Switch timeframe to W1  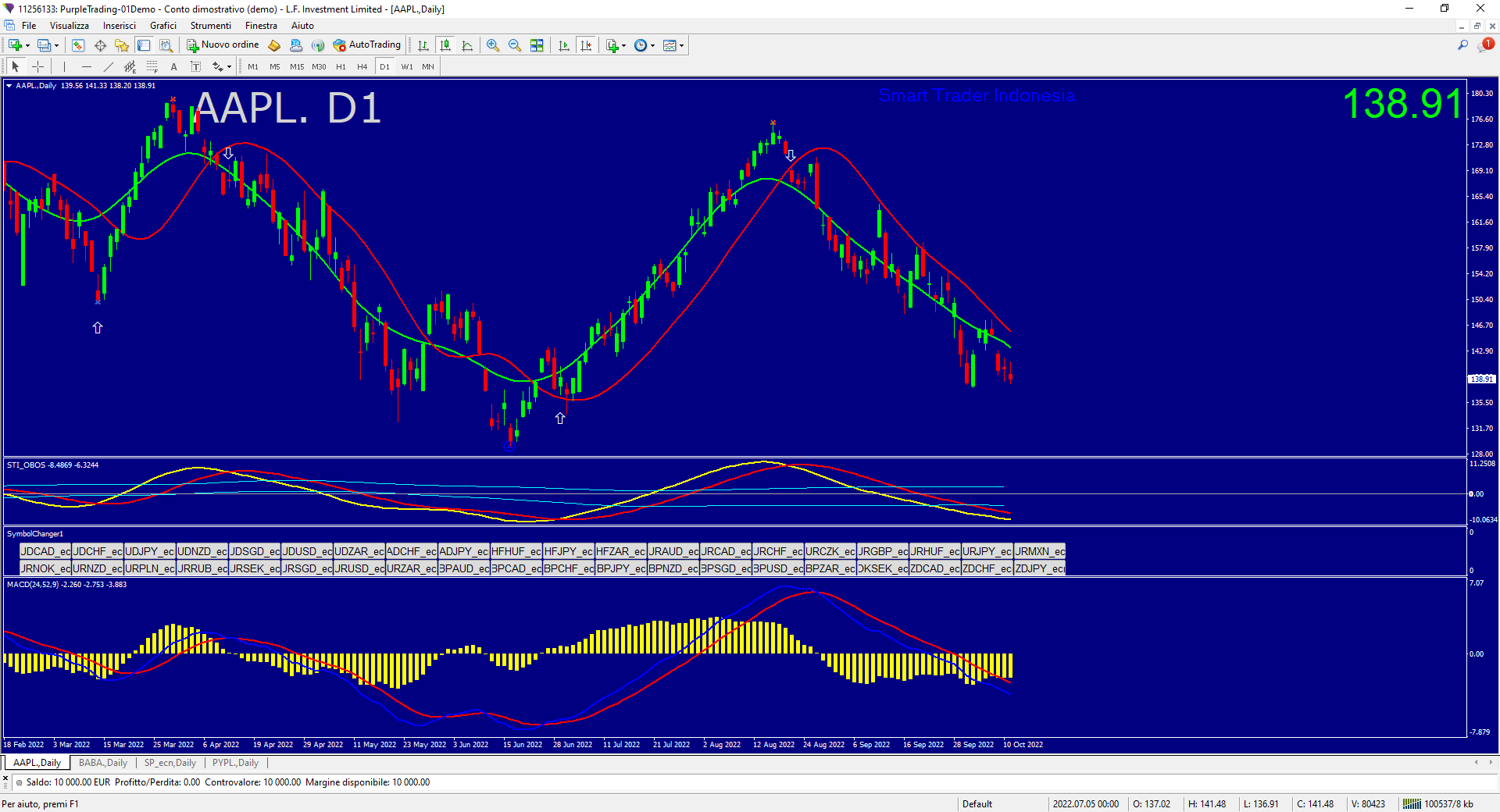tap(407, 67)
